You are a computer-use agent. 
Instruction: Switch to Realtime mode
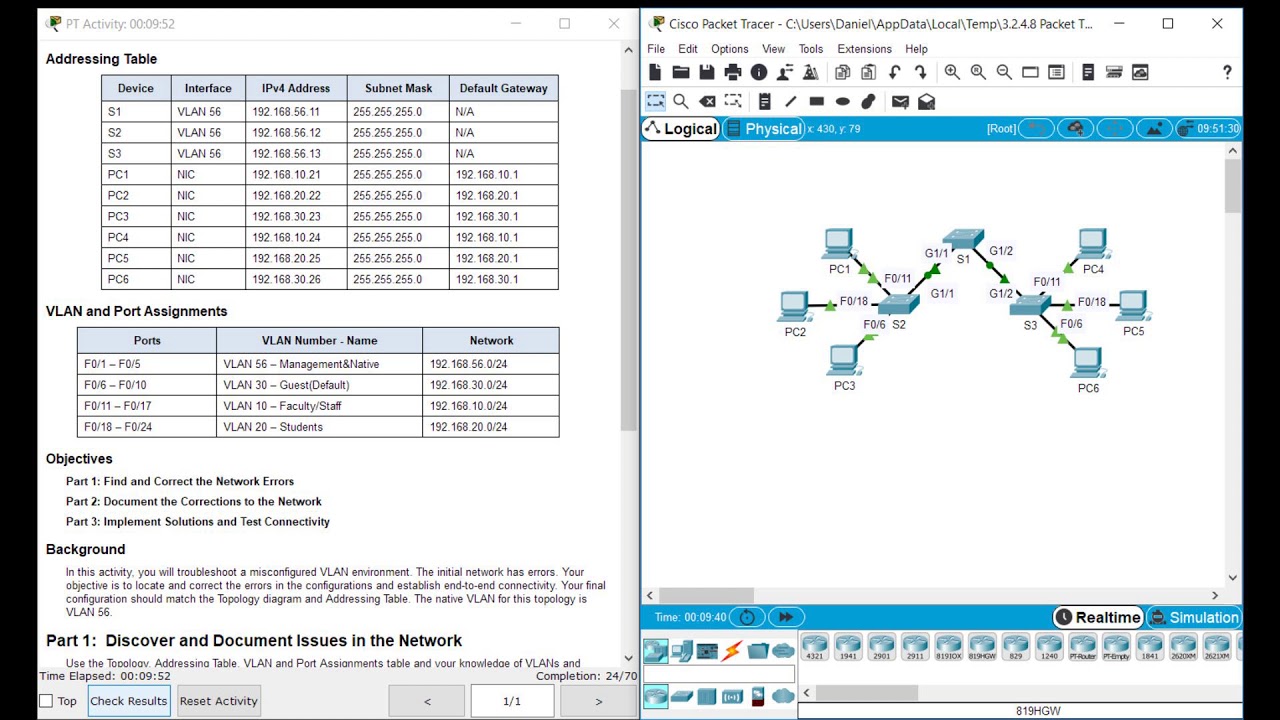(x=1097, y=618)
